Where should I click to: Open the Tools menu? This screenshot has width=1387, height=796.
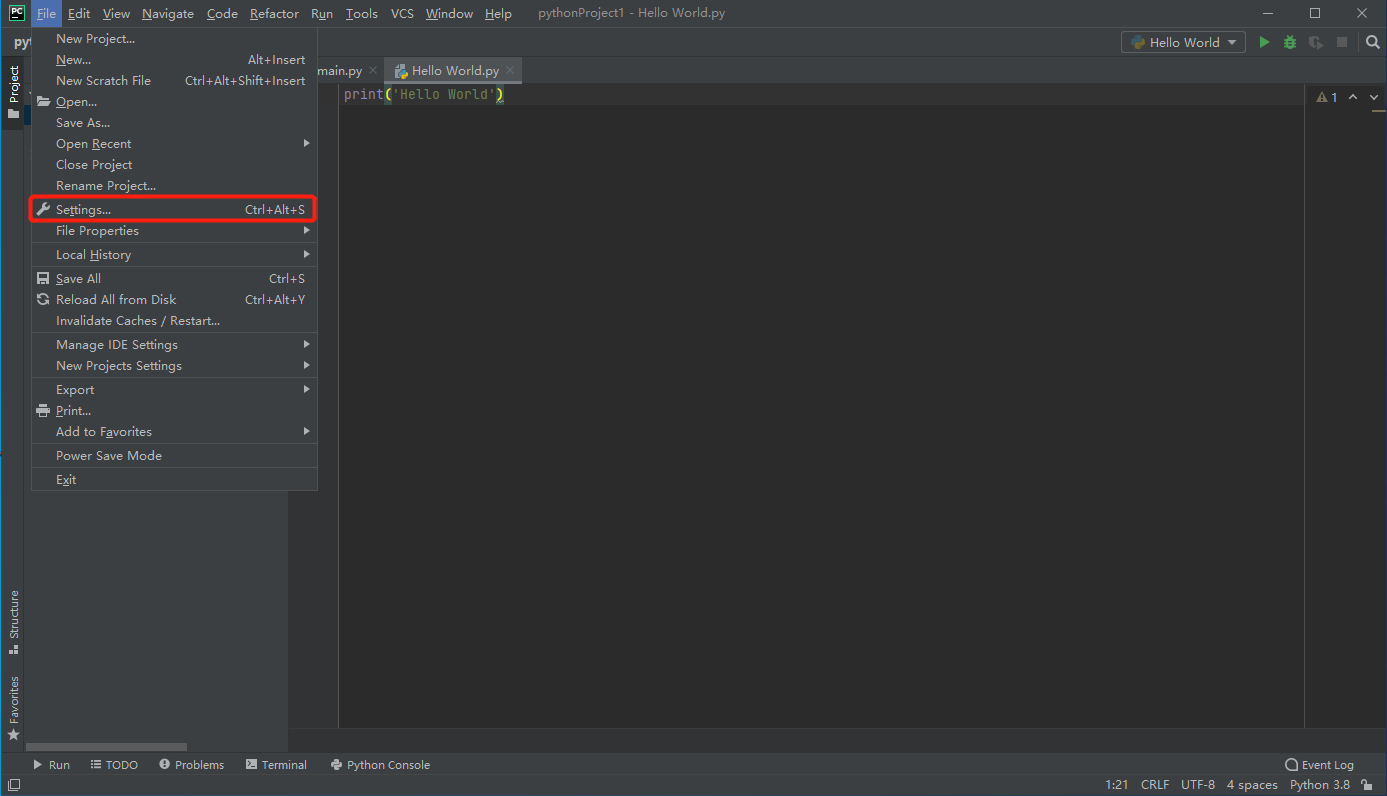362,14
